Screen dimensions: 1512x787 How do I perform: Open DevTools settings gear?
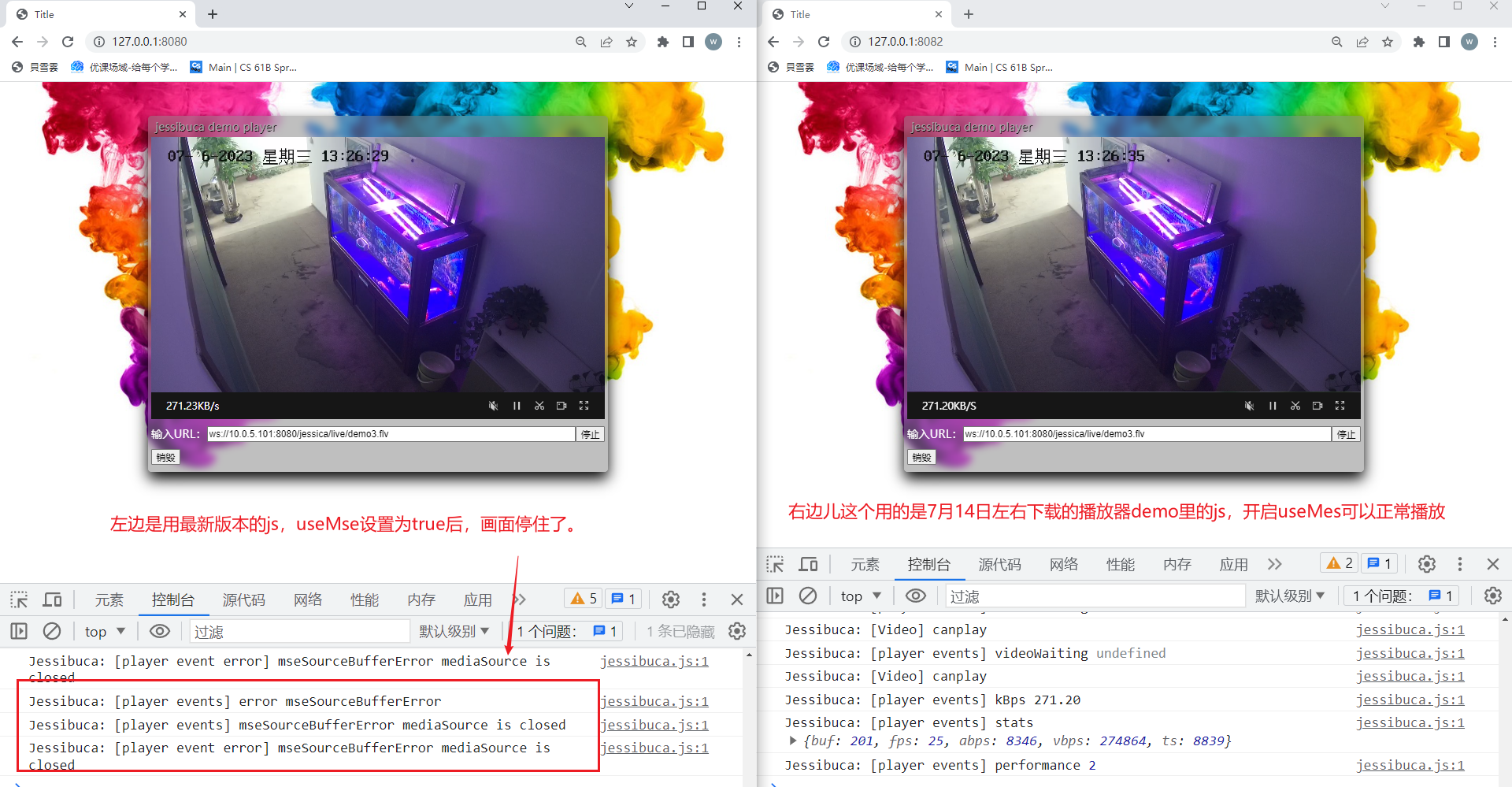tap(670, 599)
